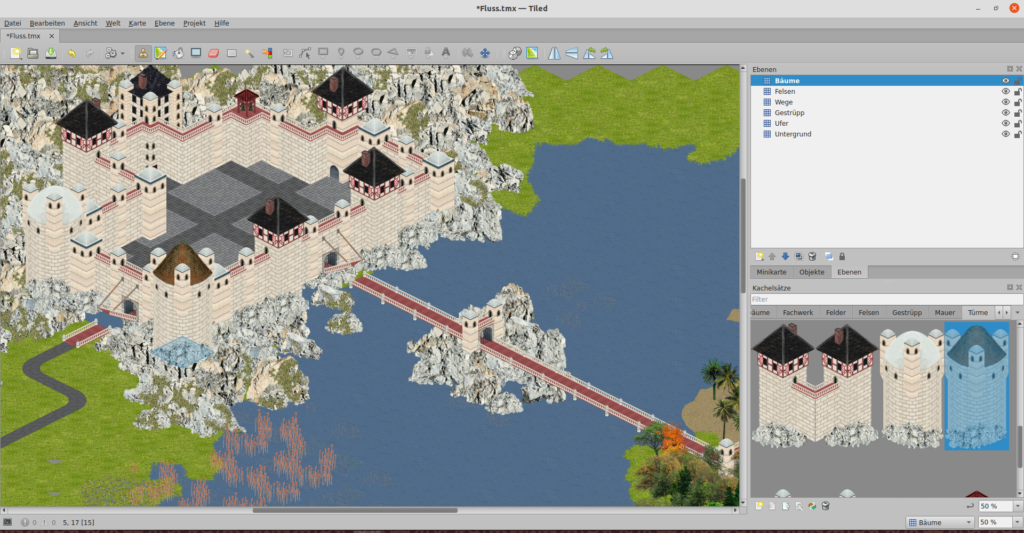The height and width of the screenshot is (533, 1024).
Task: Lock the Wege layer
Action: pyautogui.click(x=1017, y=102)
